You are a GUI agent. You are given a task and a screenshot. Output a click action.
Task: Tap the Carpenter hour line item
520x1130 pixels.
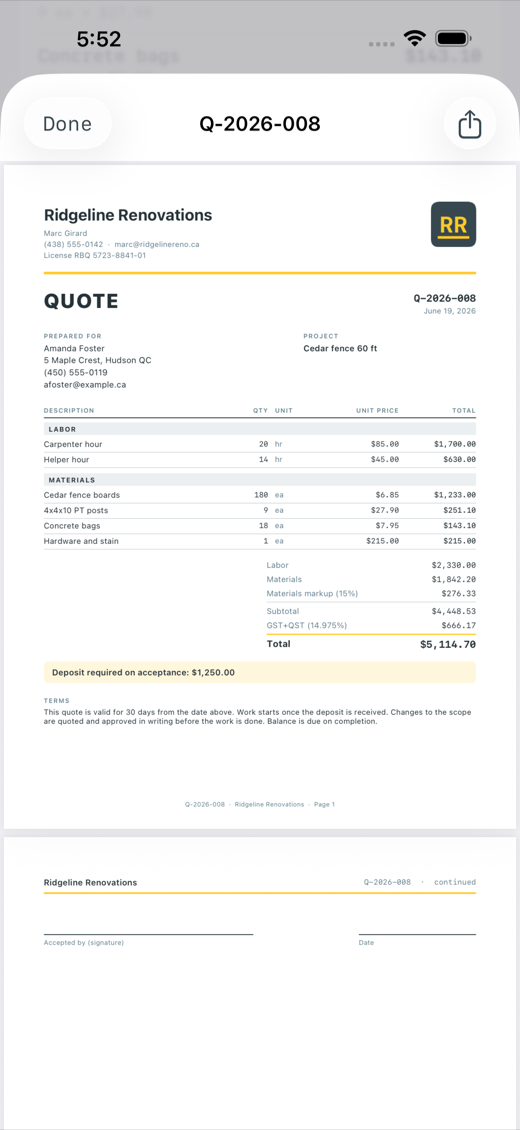260,444
